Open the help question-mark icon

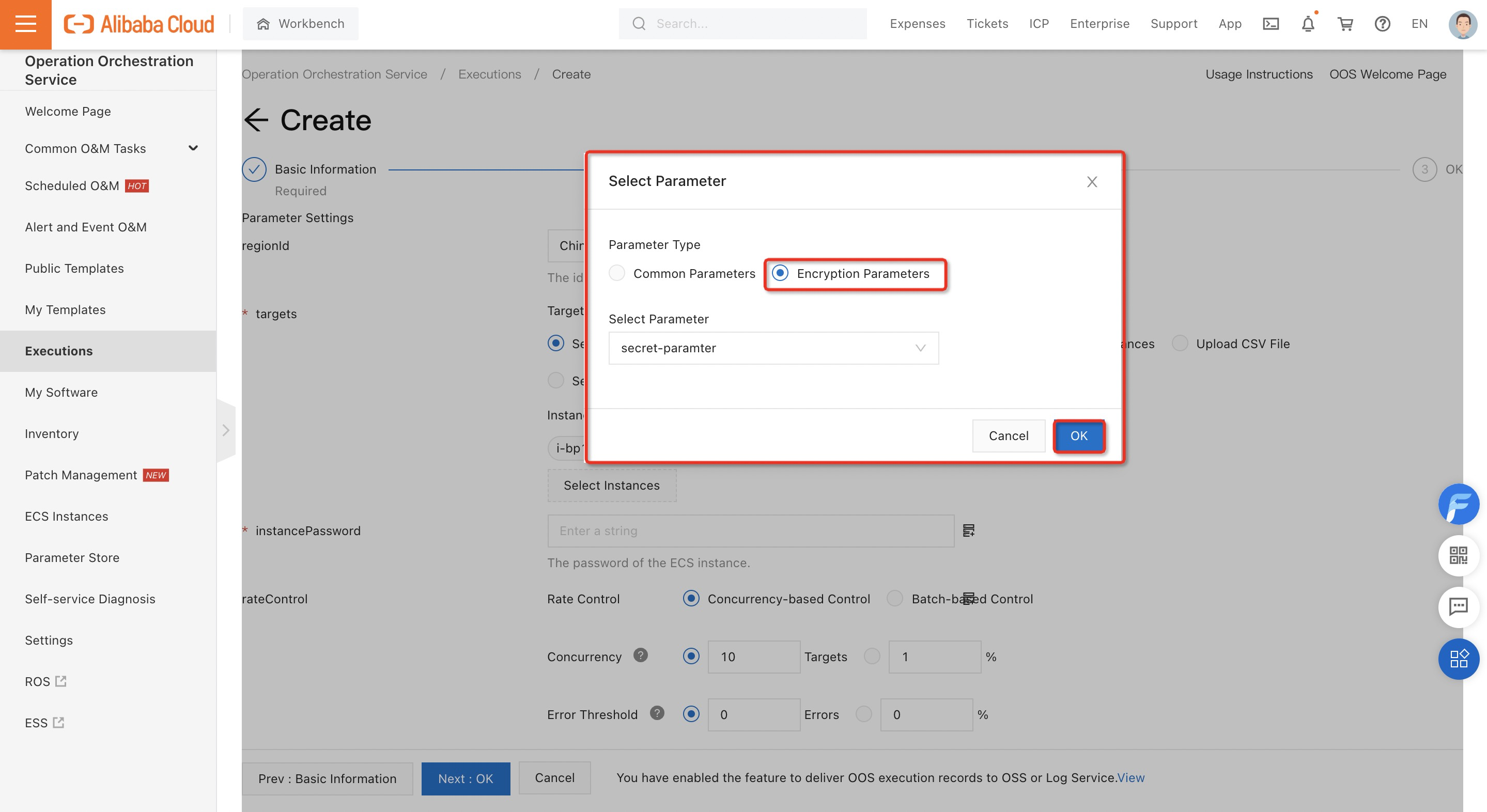pyautogui.click(x=1382, y=24)
